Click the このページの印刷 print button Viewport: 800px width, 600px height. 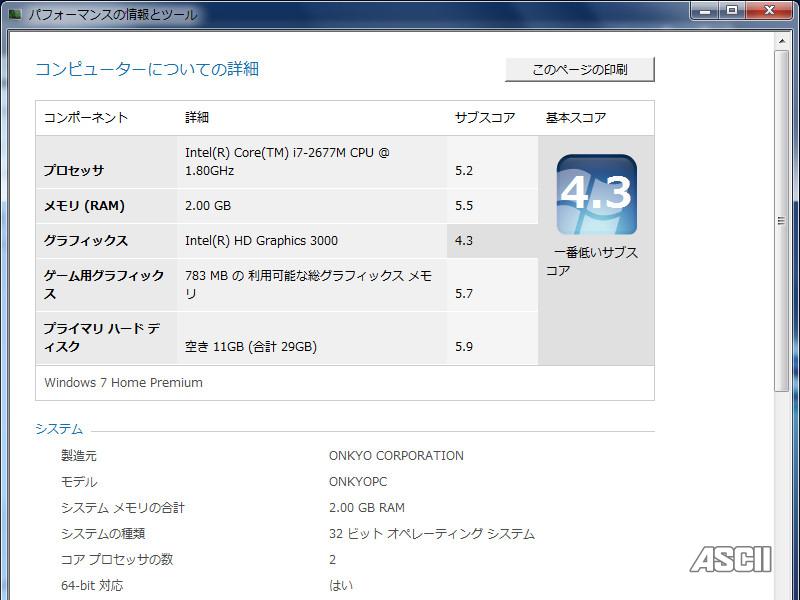[x=580, y=69]
